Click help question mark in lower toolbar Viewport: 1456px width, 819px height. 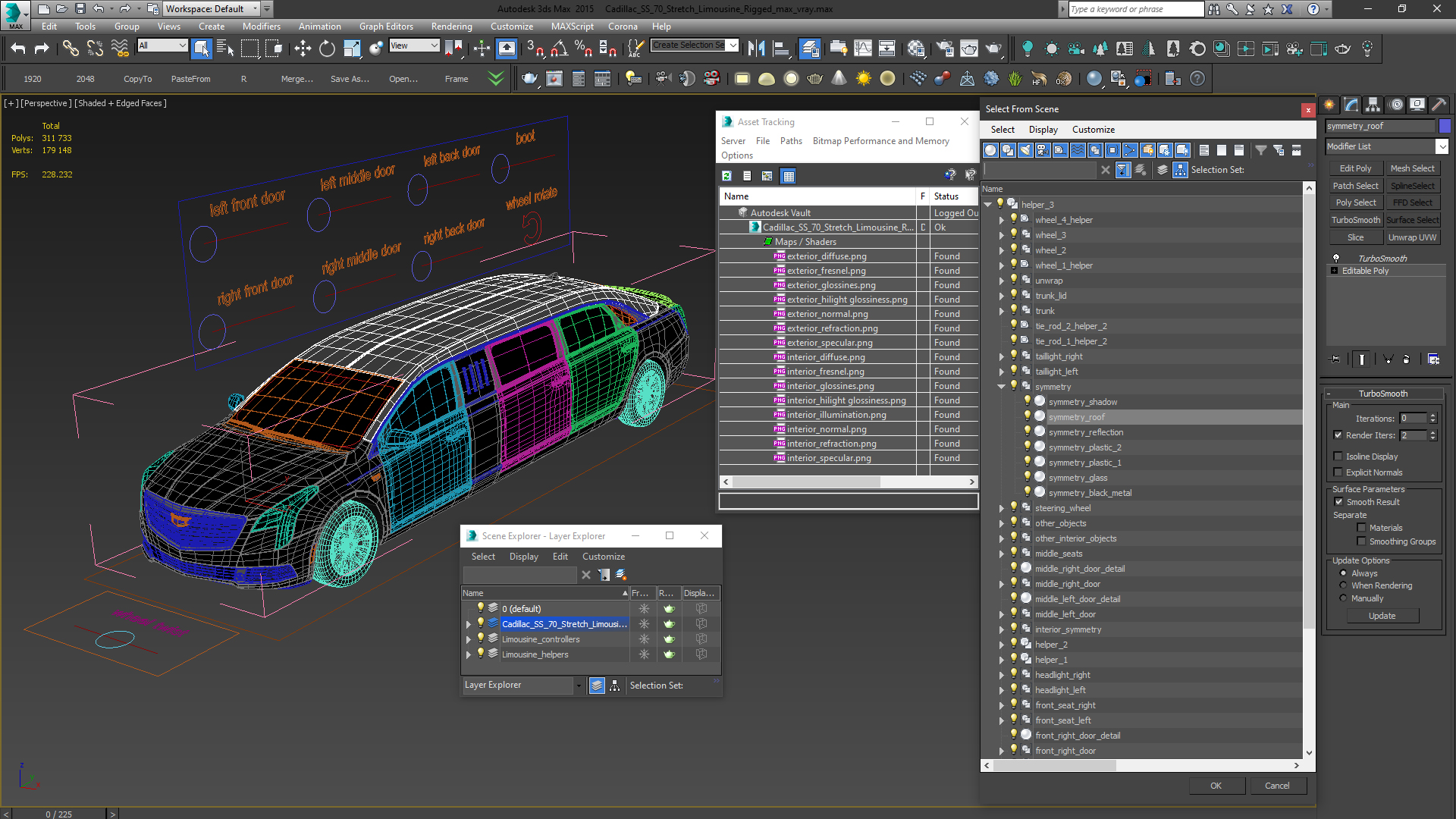1197,79
